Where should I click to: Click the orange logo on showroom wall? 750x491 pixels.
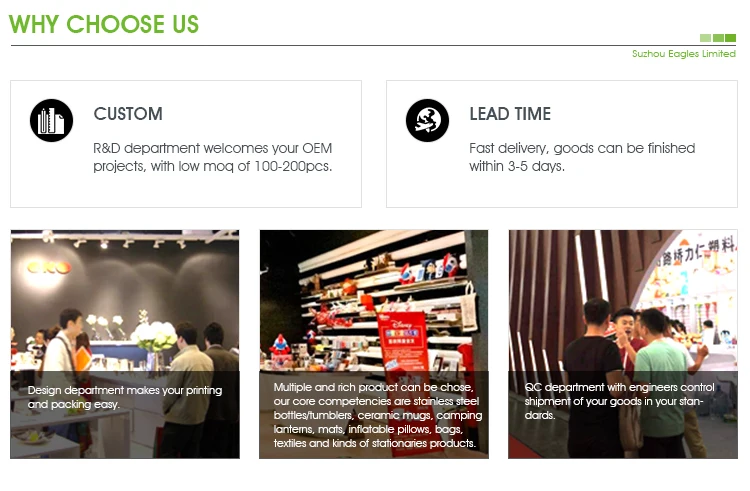[x=49, y=267]
